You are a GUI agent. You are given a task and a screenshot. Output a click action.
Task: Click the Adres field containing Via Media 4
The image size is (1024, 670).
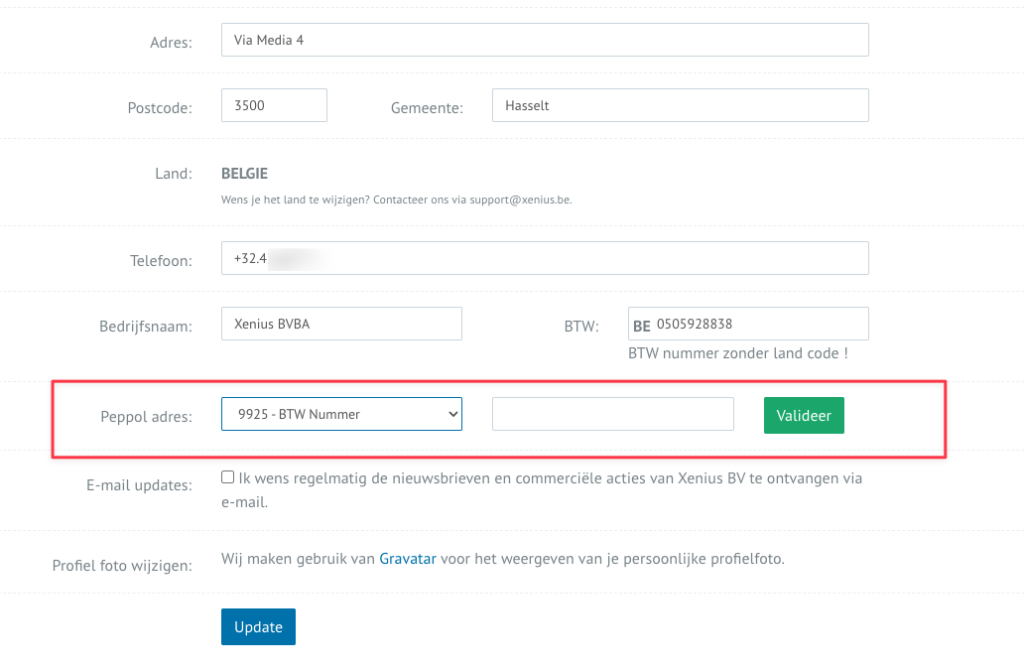544,40
